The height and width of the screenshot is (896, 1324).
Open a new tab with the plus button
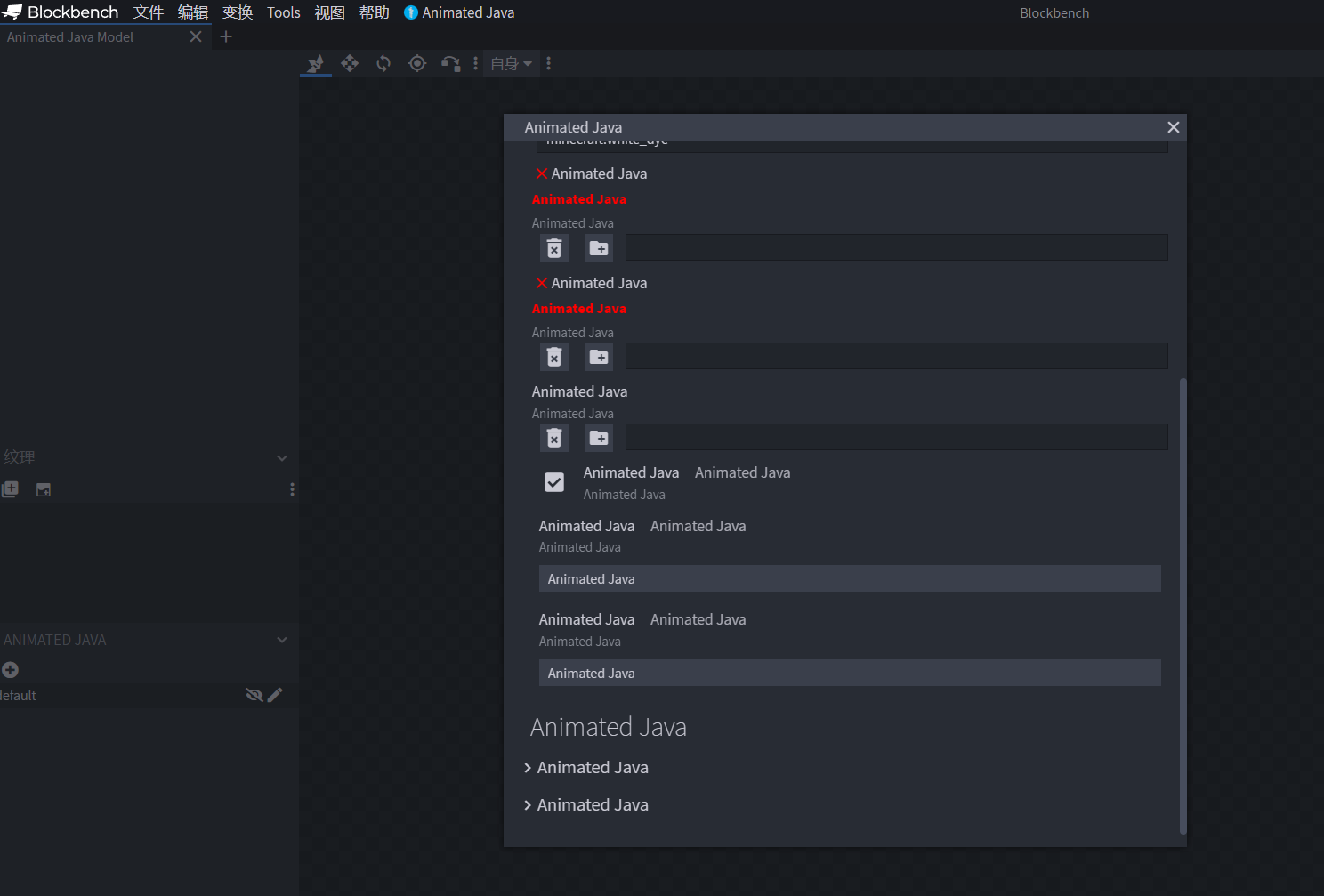(x=226, y=36)
